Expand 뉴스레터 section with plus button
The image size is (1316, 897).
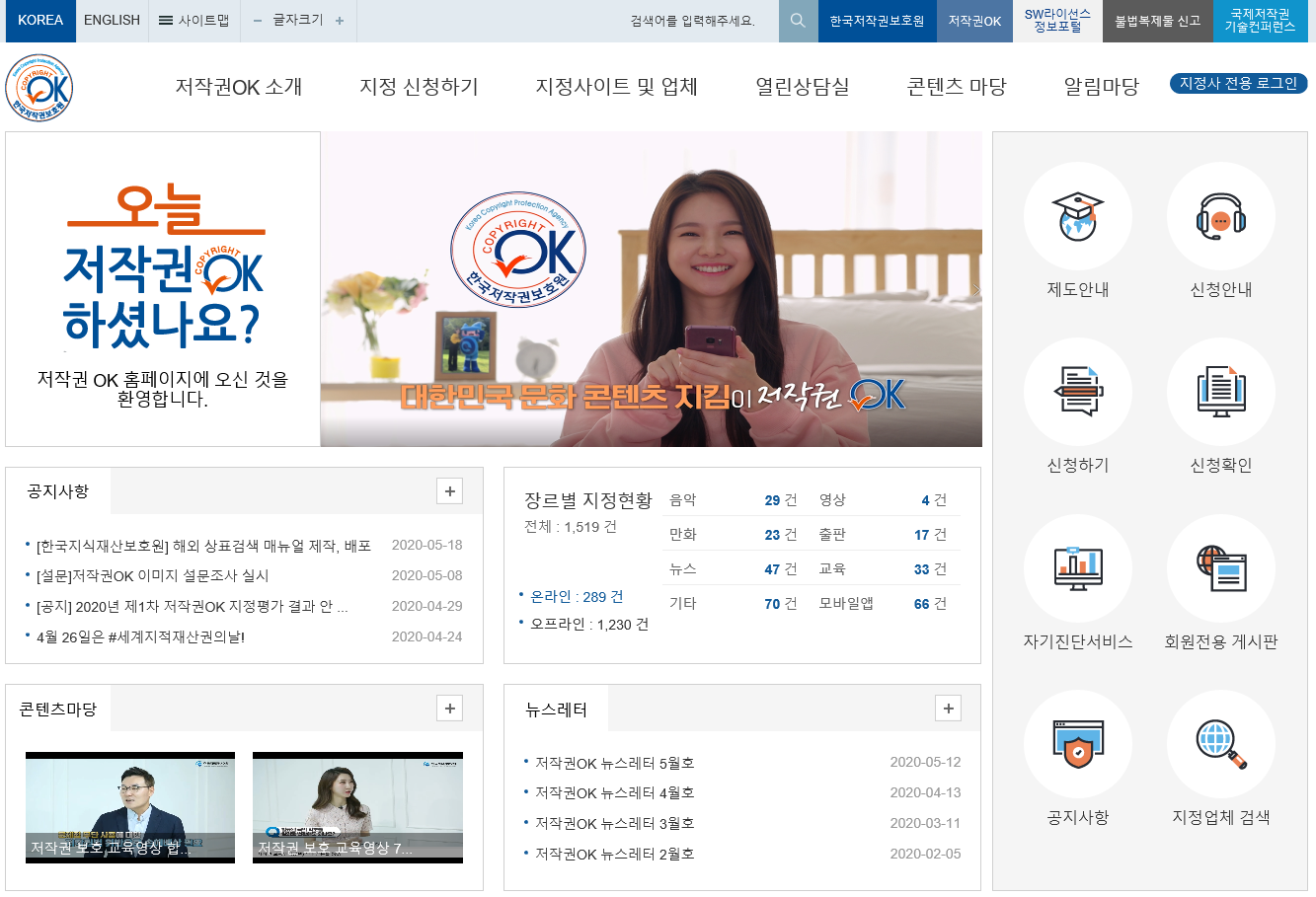coord(948,709)
